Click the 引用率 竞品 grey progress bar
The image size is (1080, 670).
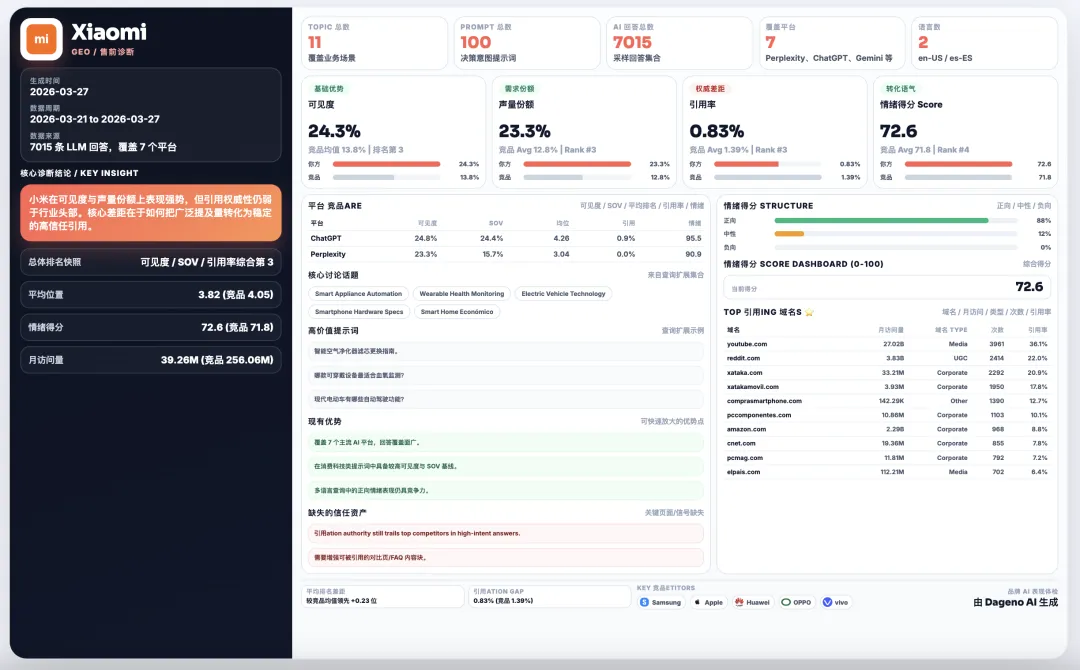pyautogui.click(x=767, y=177)
